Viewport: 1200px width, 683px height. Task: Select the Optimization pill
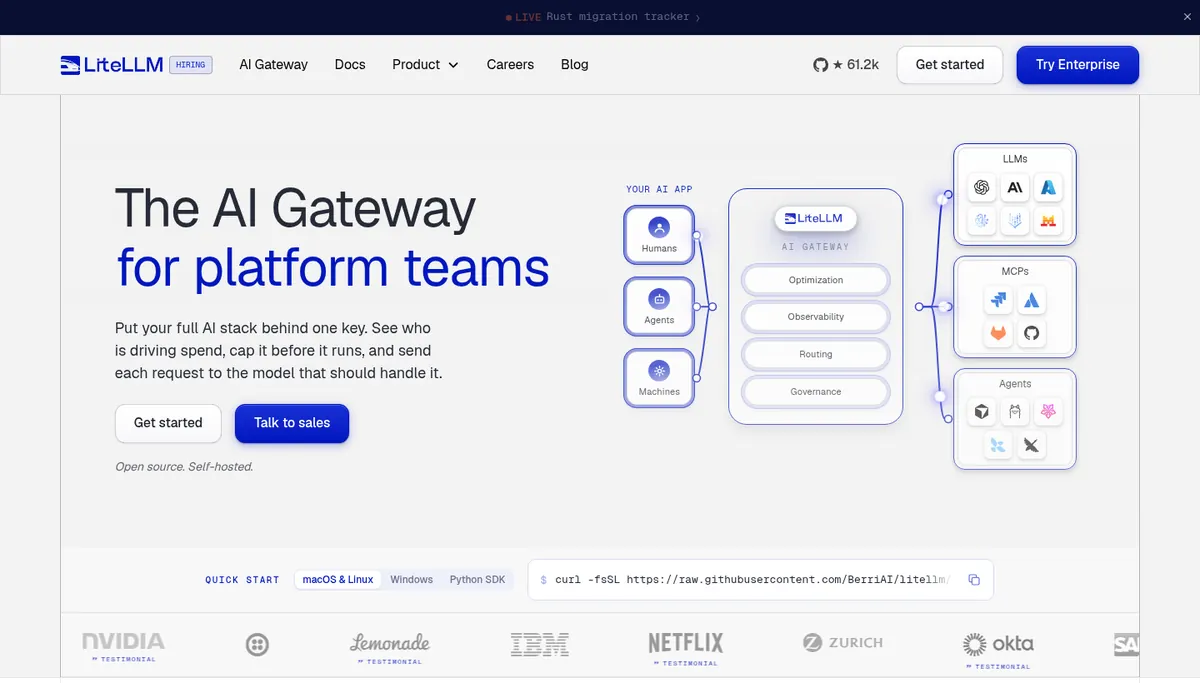[816, 280]
